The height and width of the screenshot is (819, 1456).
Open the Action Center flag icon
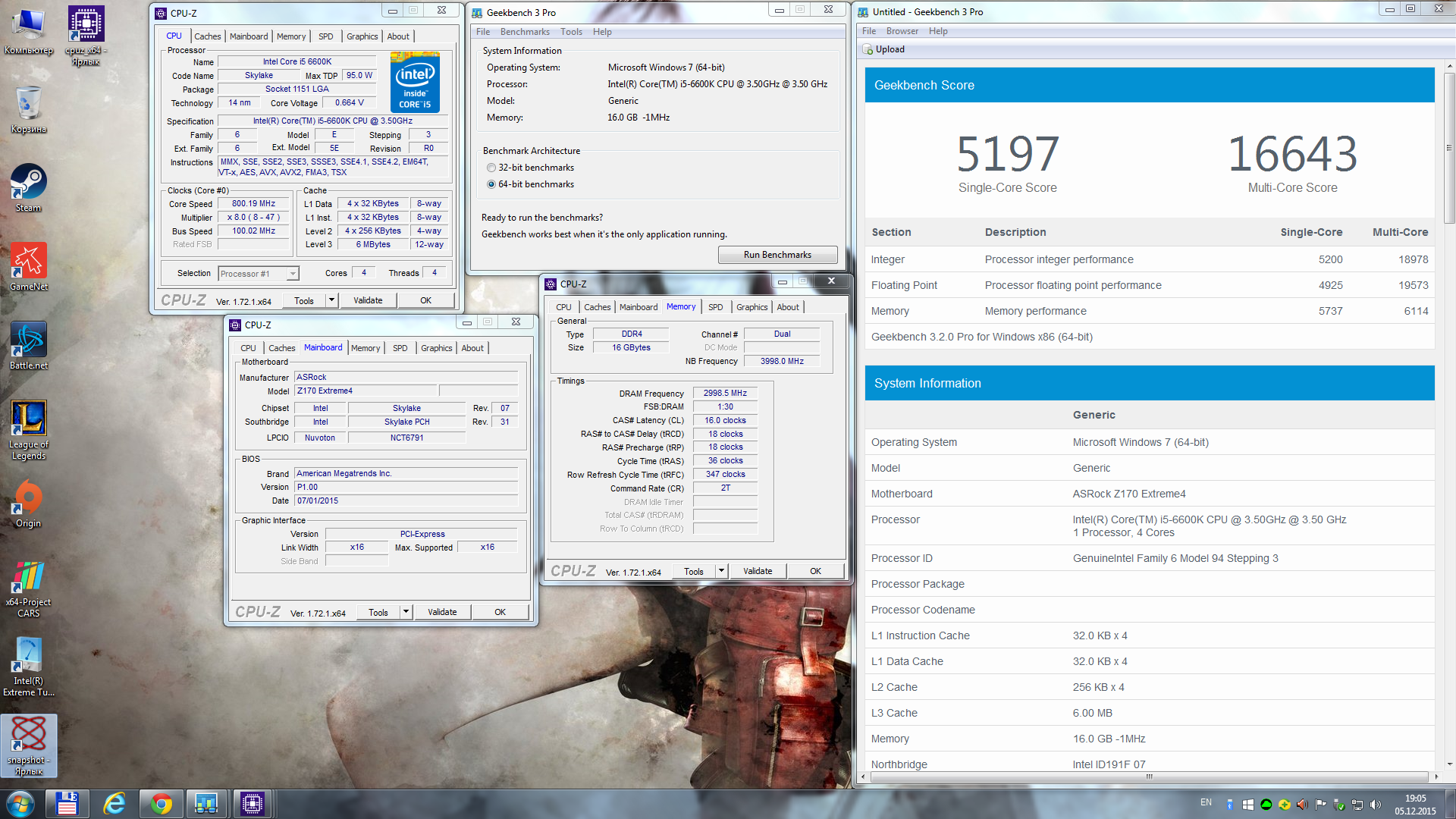[1320, 805]
